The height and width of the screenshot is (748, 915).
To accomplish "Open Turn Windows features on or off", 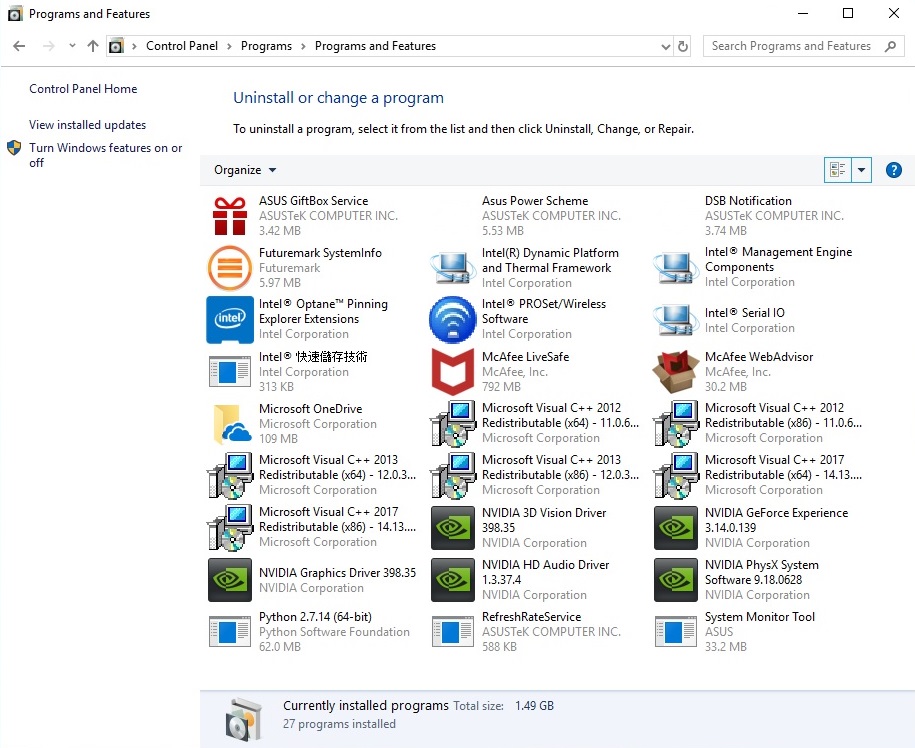I will [x=106, y=155].
